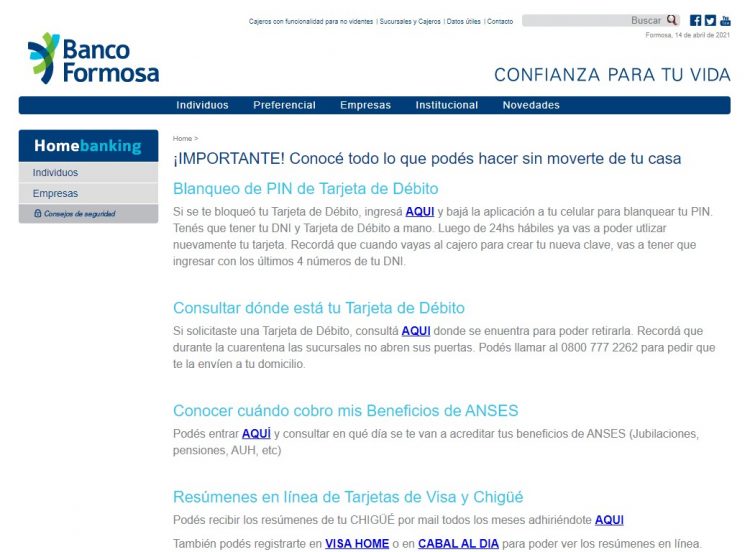Image resolution: width=750 pixels, height=552 pixels.
Task: Click the Banco Formosa logo
Action: (x=93, y=58)
